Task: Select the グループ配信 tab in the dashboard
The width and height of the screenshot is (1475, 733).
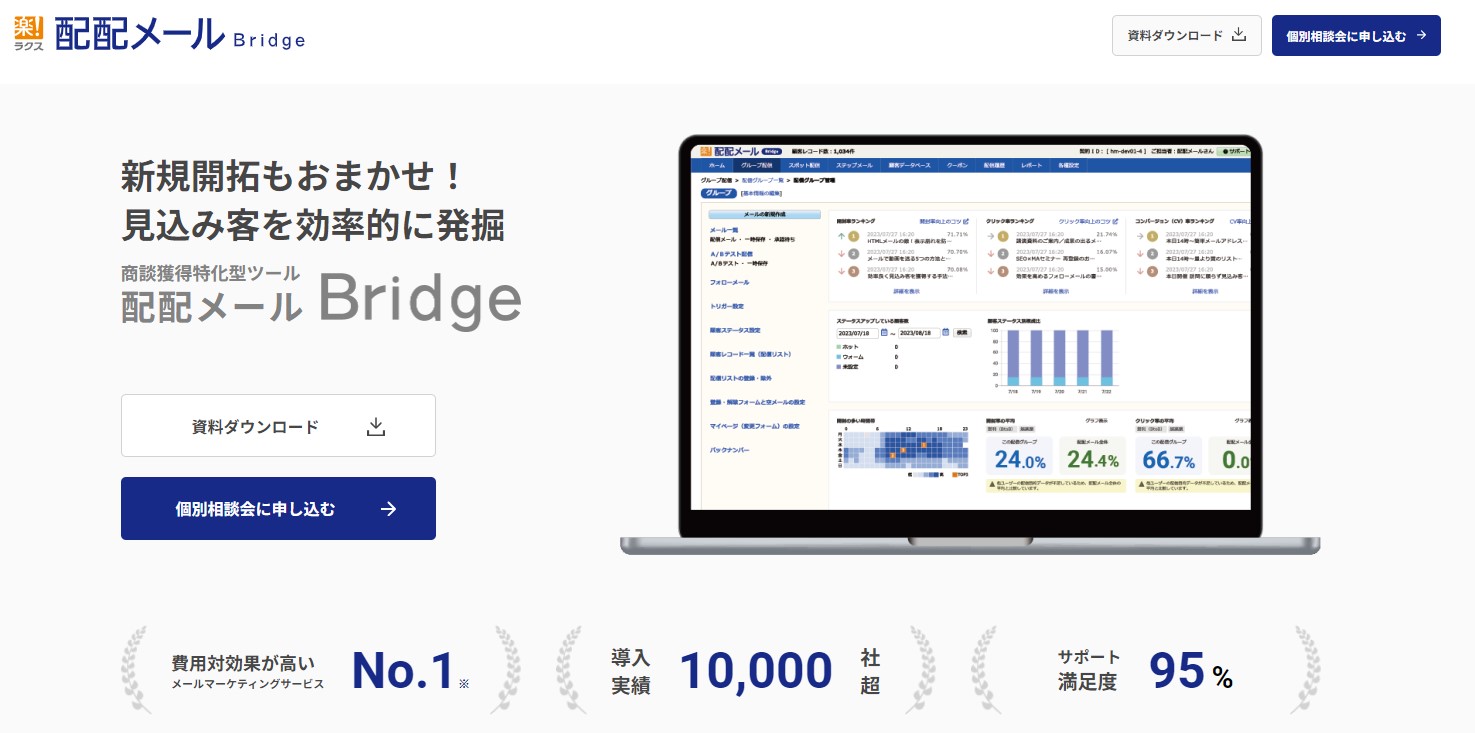Action: [x=756, y=165]
